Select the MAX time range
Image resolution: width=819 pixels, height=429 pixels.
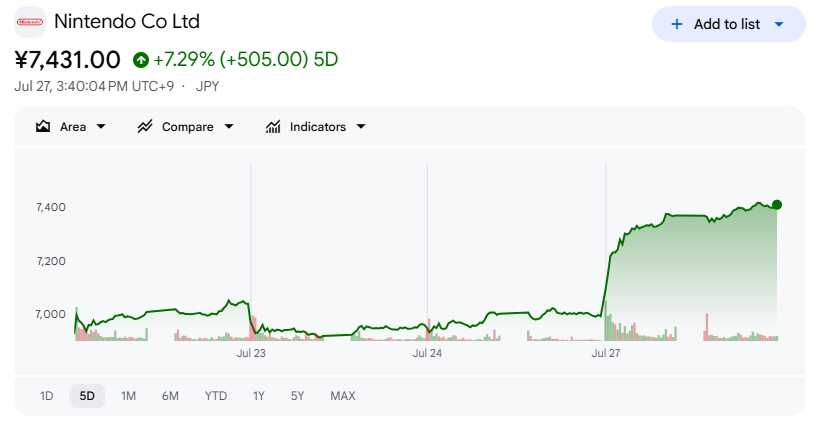(343, 396)
